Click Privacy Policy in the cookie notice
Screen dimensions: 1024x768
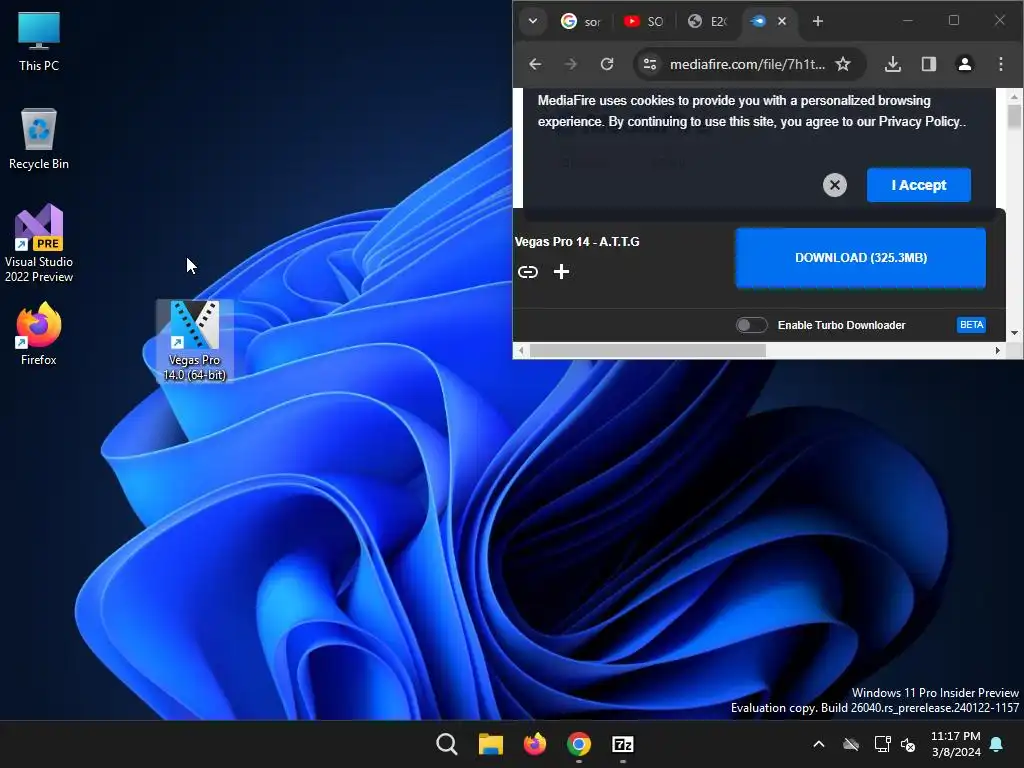click(919, 121)
